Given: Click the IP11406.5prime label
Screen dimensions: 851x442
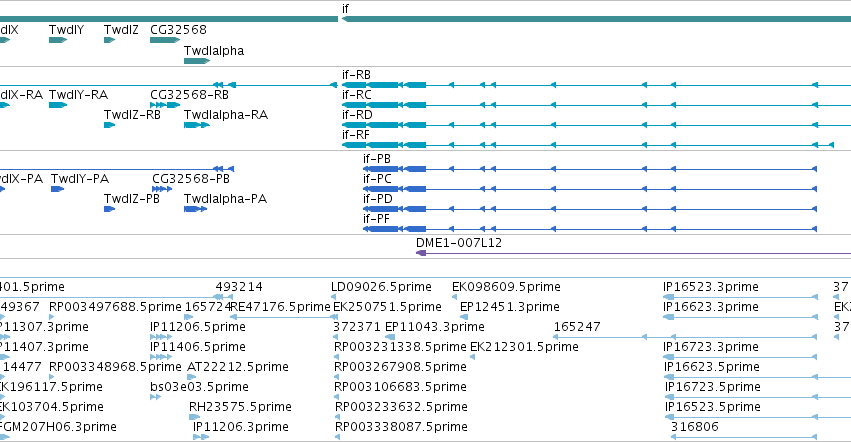Looking at the screenshot, I should pyautogui.click(x=198, y=348).
